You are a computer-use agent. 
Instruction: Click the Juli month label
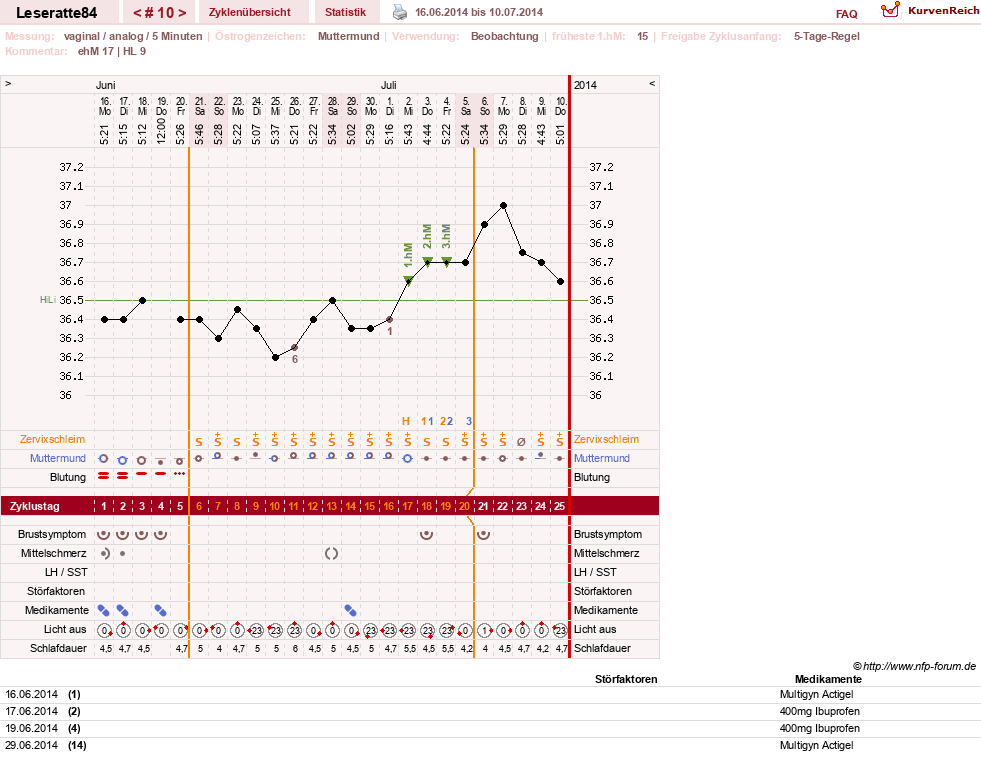tap(389, 85)
